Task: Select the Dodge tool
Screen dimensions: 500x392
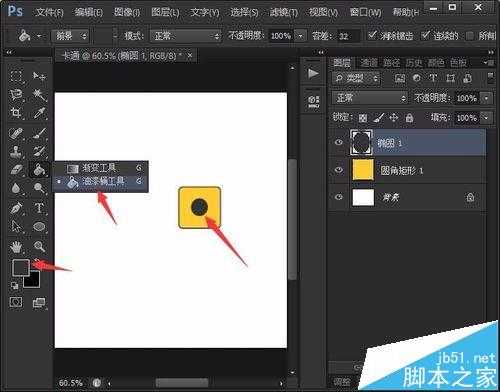Action: [39, 188]
